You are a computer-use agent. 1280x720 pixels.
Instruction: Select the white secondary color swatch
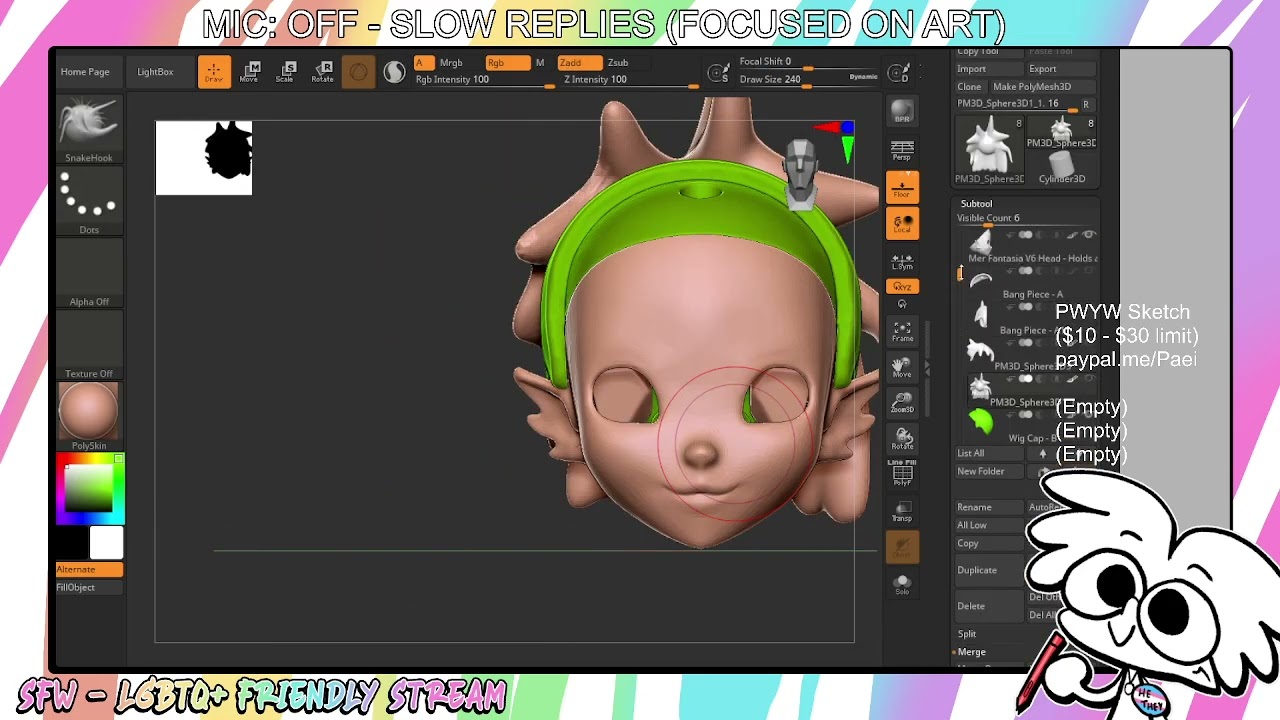point(106,543)
